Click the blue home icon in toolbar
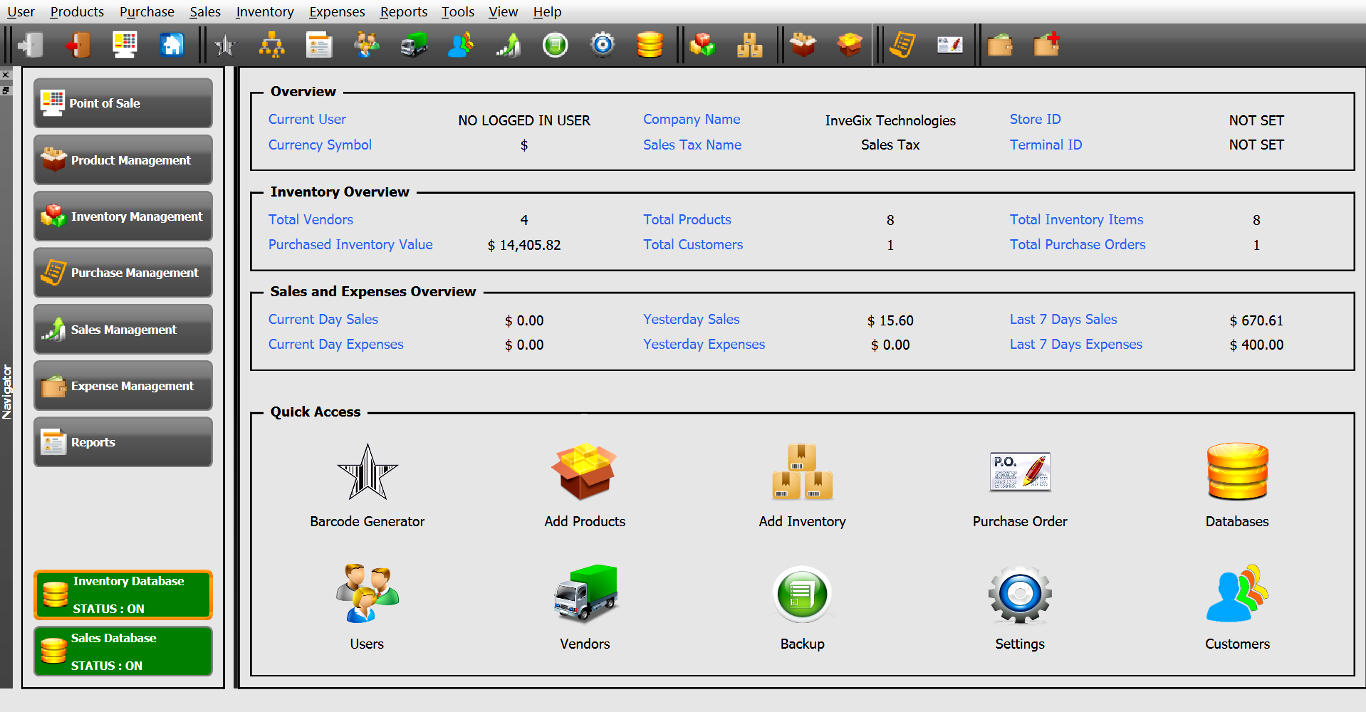This screenshot has width=1366, height=712. [172, 45]
